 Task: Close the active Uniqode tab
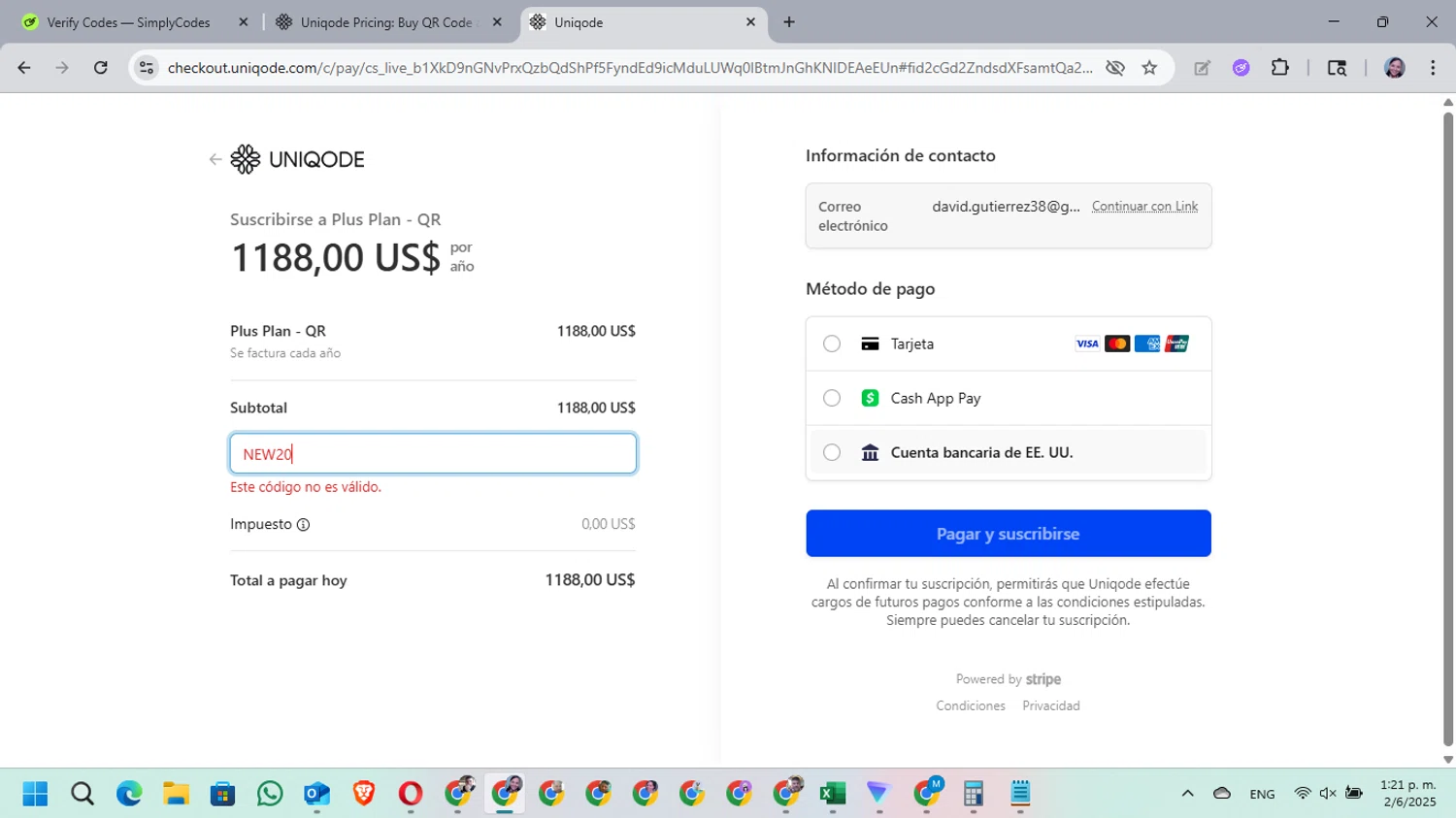(750, 22)
